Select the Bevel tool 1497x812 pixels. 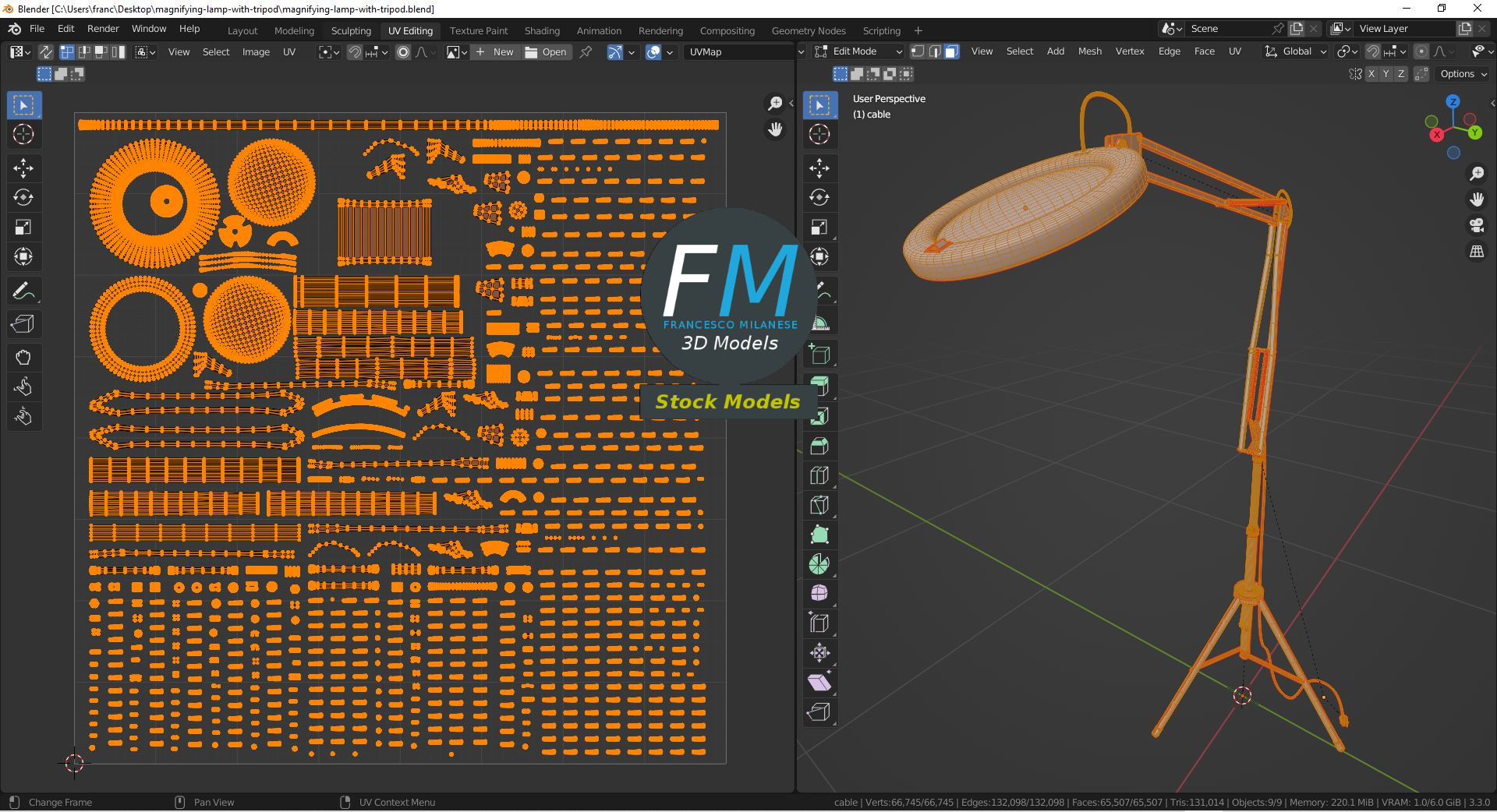(819, 446)
